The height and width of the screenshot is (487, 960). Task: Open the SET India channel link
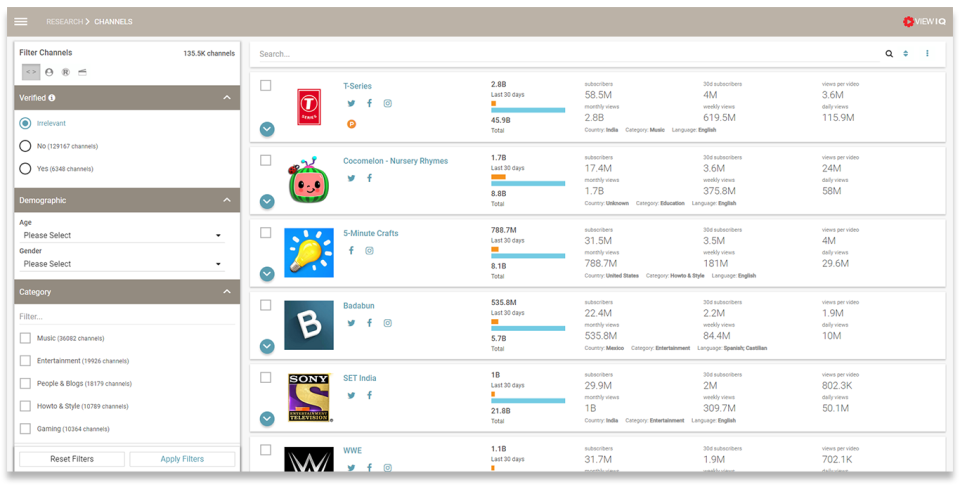(359, 378)
